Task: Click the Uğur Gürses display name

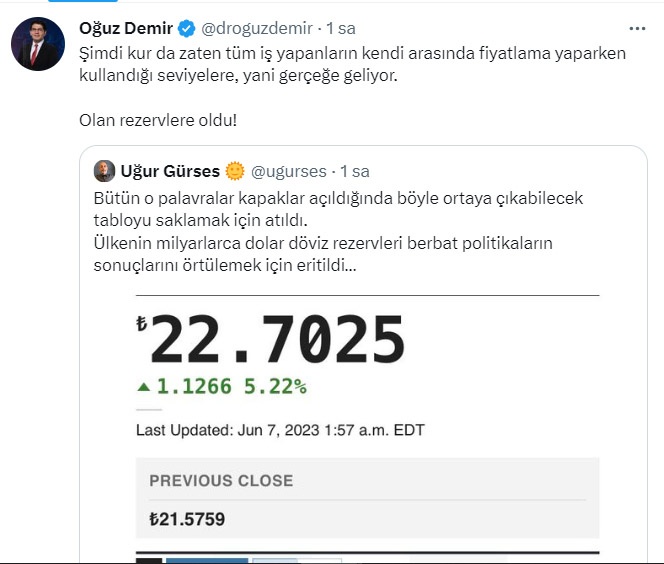Action: click(169, 171)
